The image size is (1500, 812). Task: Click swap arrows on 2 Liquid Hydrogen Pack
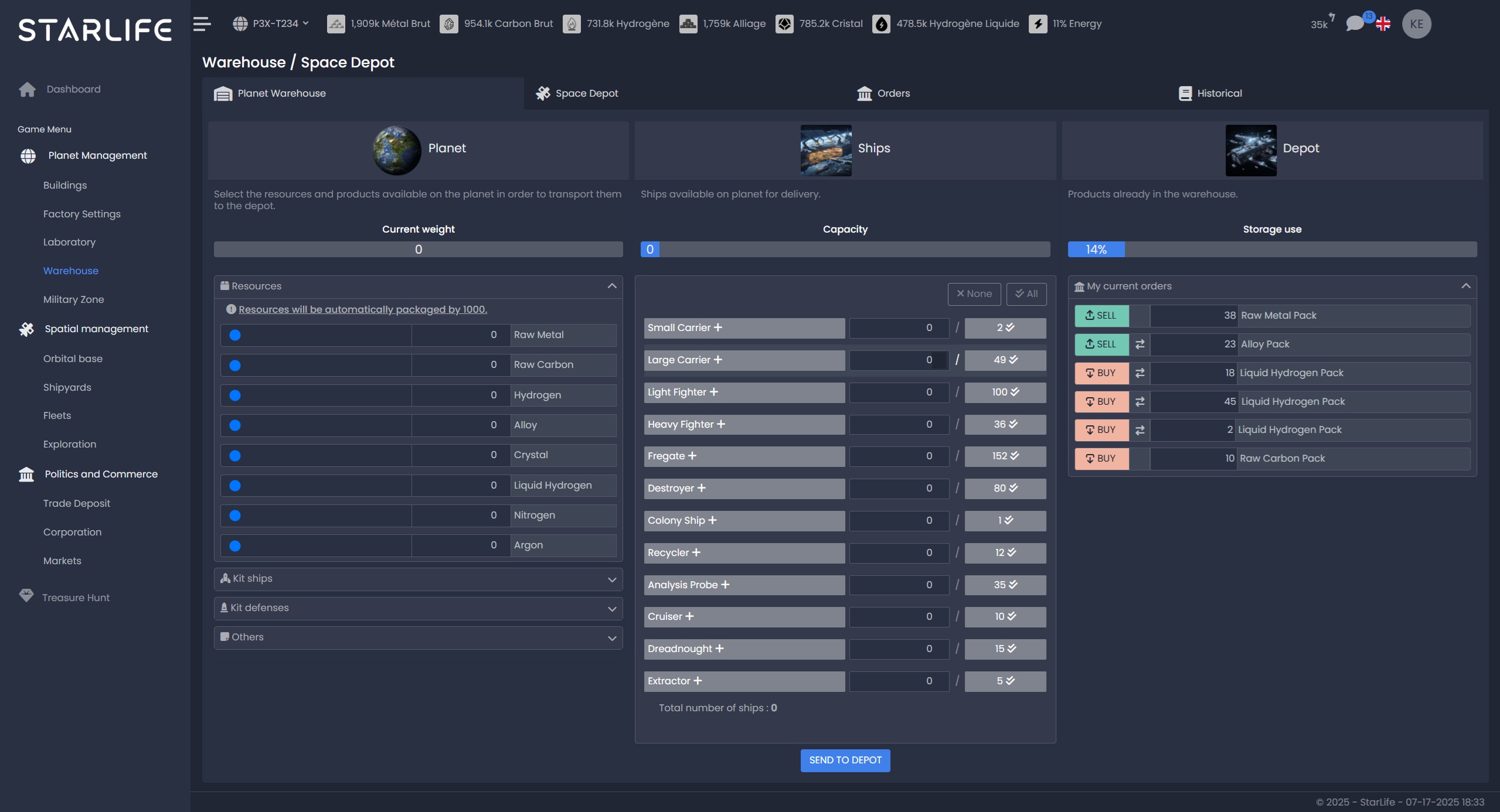(x=1140, y=430)
